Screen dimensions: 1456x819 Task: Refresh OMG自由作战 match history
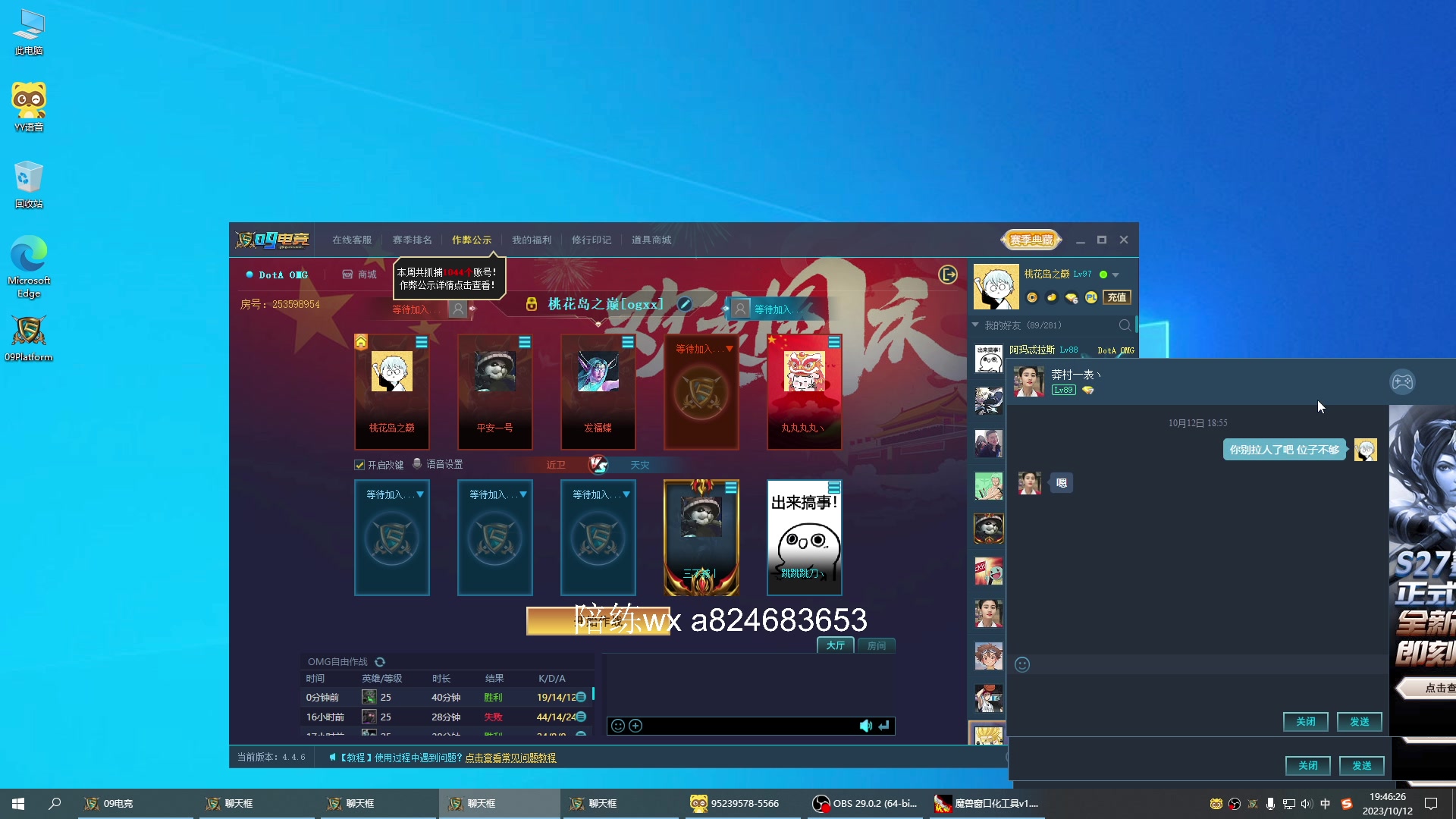[x=380, y=662]
